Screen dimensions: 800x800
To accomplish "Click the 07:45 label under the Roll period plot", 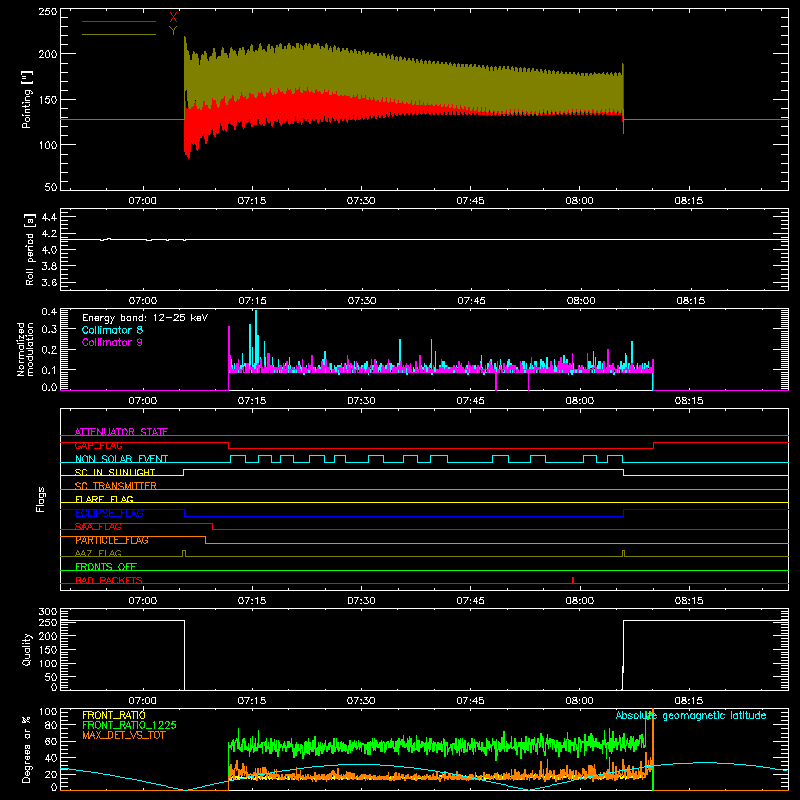I will pos(471,301).
